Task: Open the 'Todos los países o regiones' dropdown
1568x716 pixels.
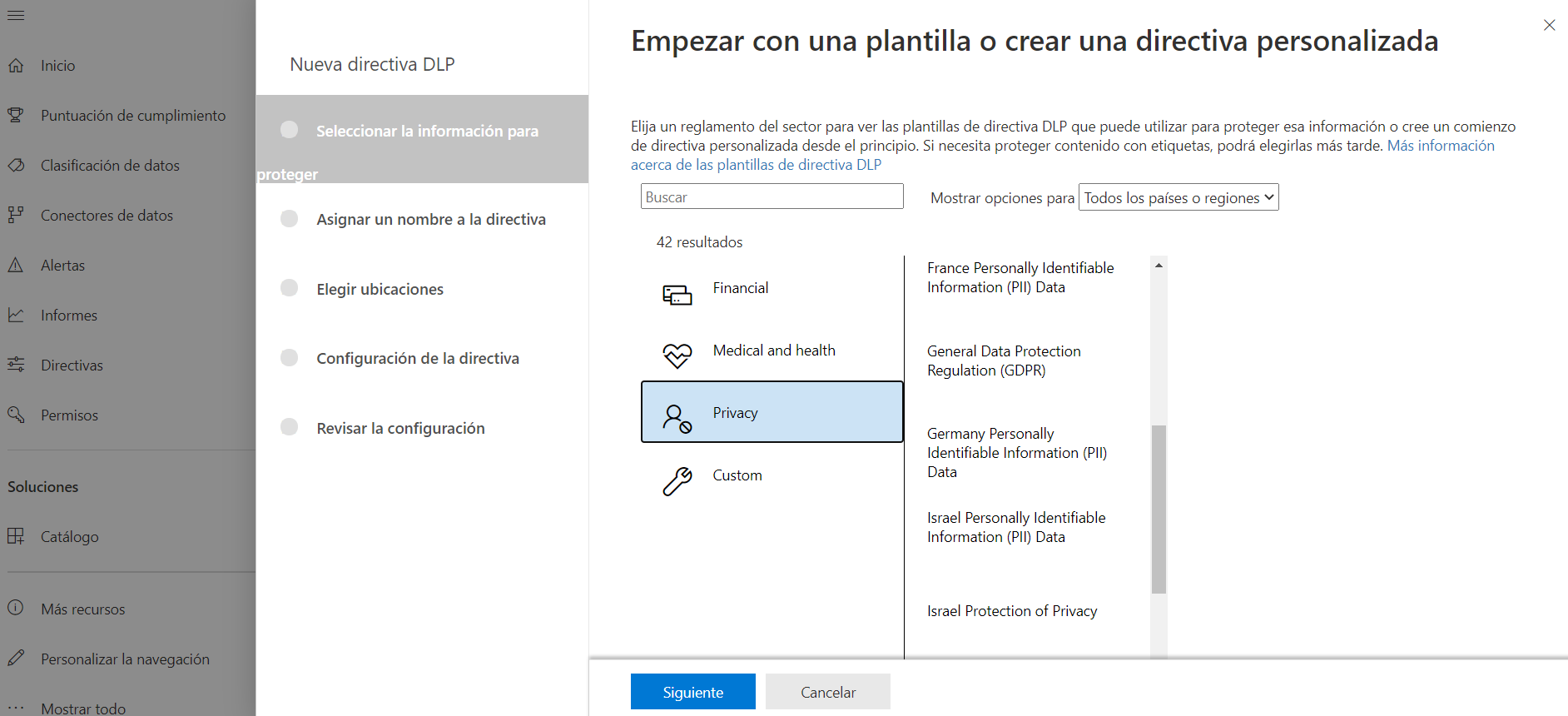Action: click(x=1178, y=197)
